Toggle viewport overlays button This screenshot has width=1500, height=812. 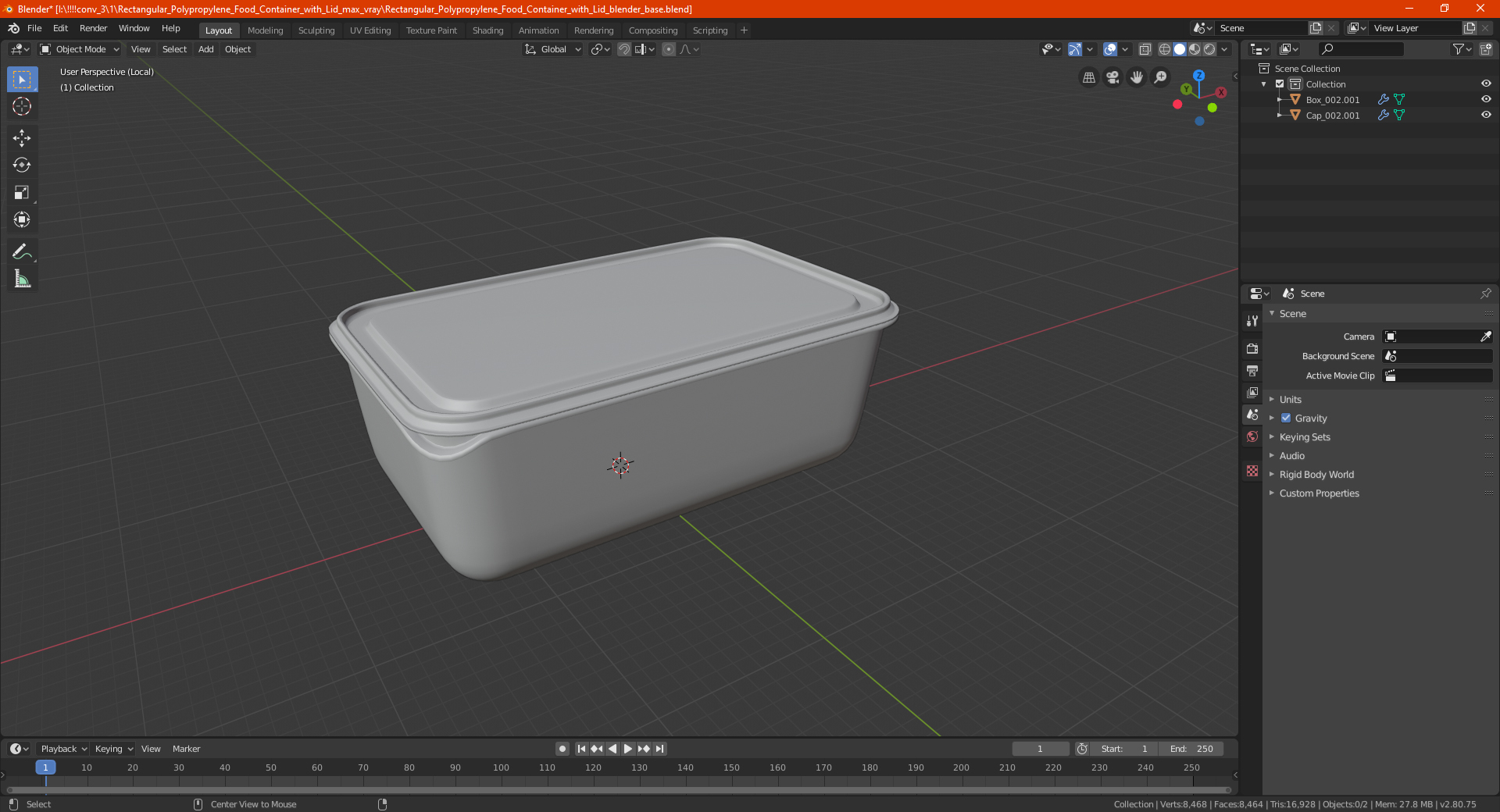(x=1110, y=49)
